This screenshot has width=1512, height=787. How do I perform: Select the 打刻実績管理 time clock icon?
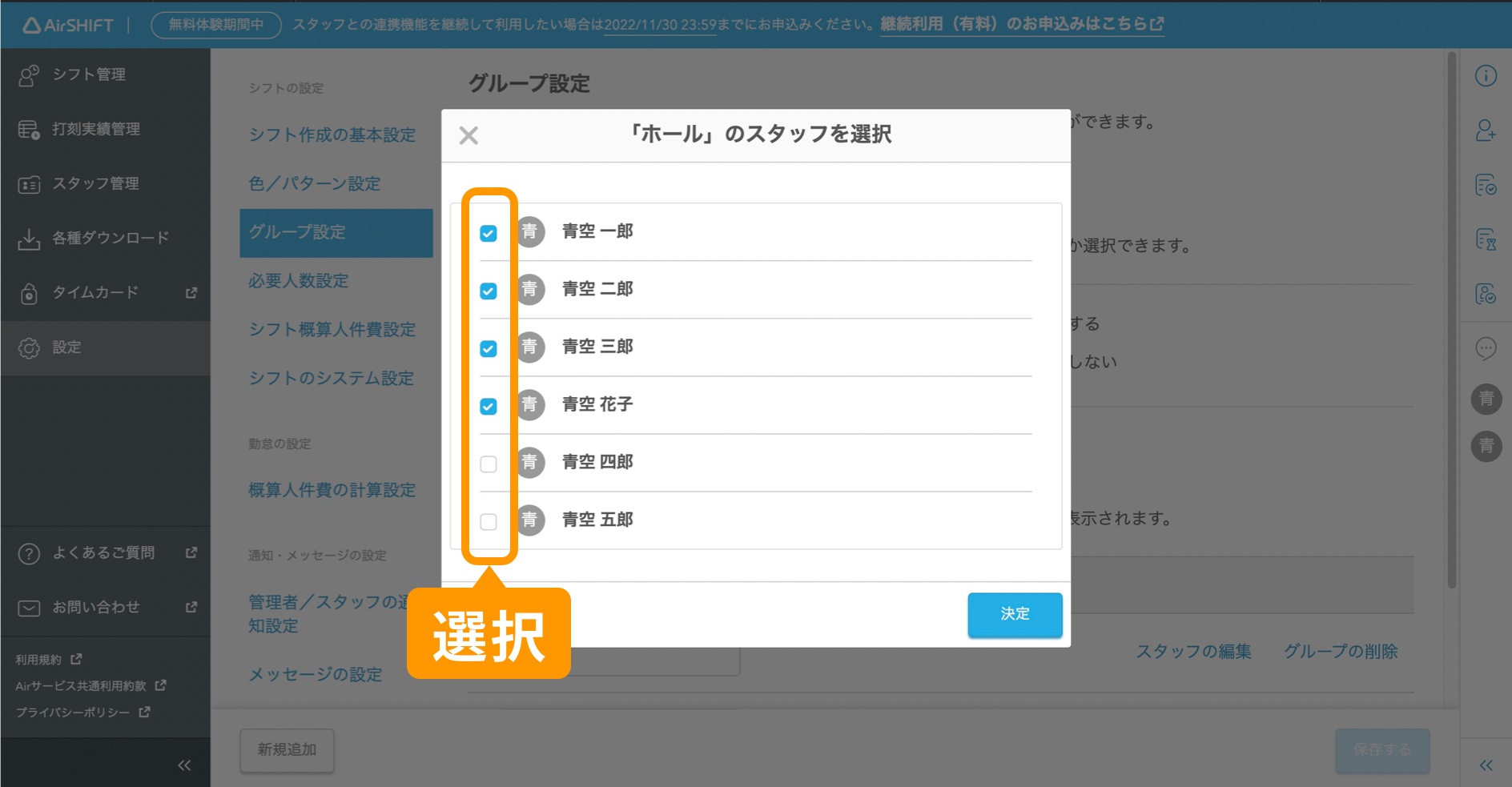29,128
